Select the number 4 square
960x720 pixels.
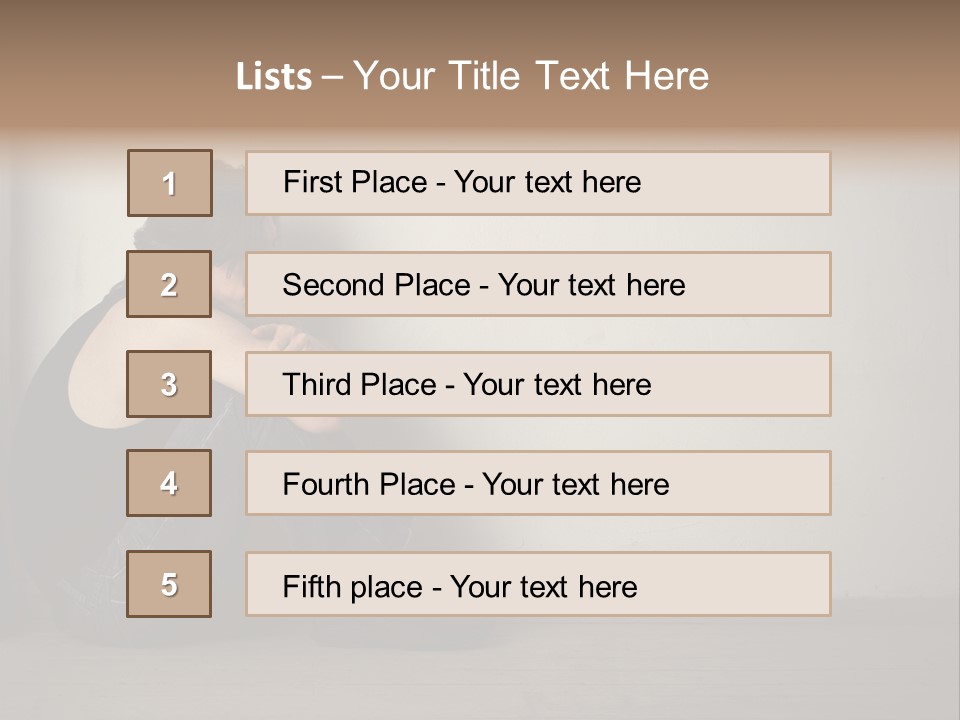(169, 483)
